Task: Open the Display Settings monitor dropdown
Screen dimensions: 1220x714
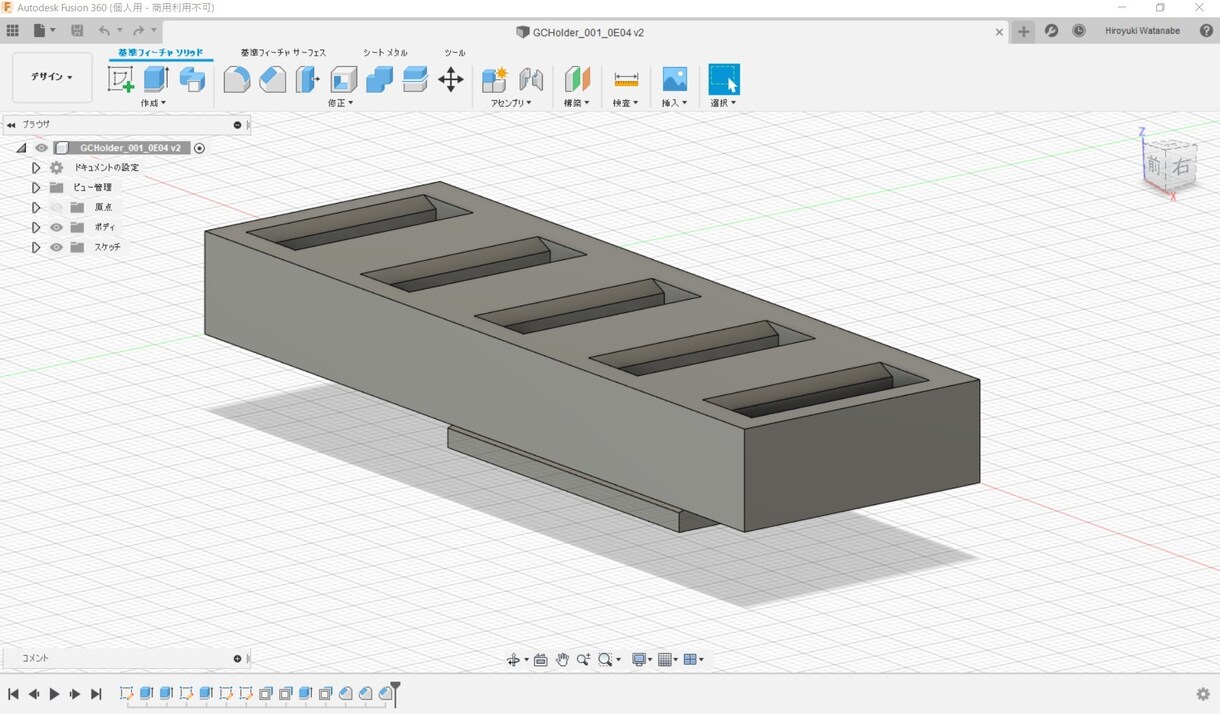Action: (642, 659)
